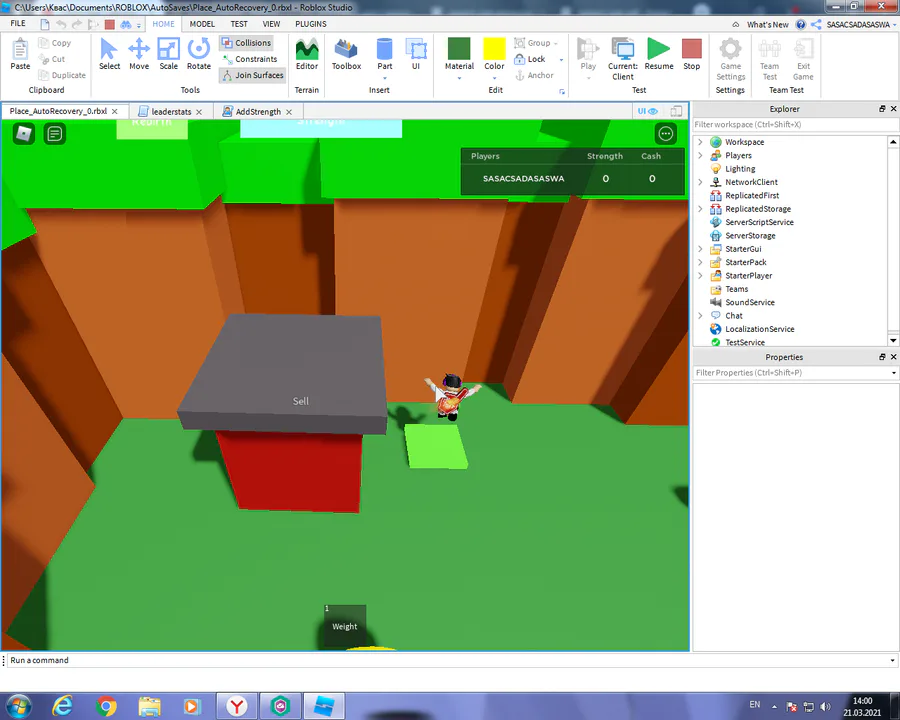Resume the running test

click(x=658, y=54)
